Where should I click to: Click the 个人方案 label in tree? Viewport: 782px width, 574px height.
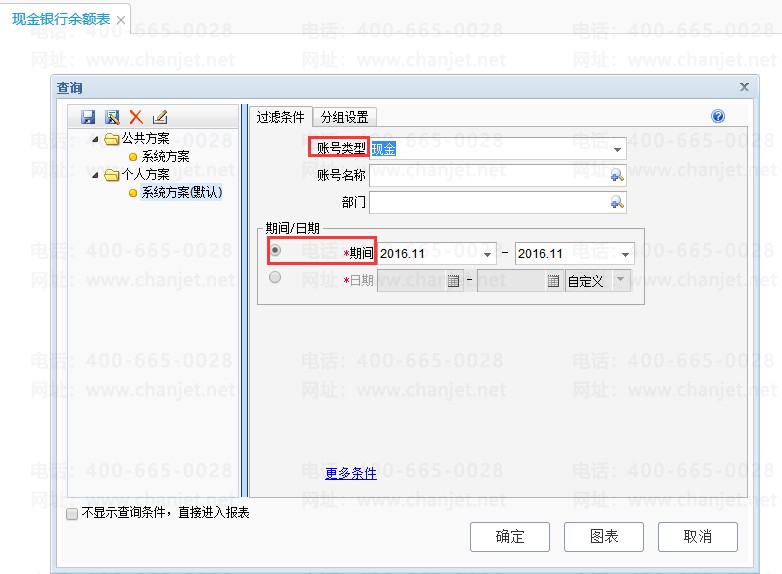pyautogui.click(x=146, y=175)
